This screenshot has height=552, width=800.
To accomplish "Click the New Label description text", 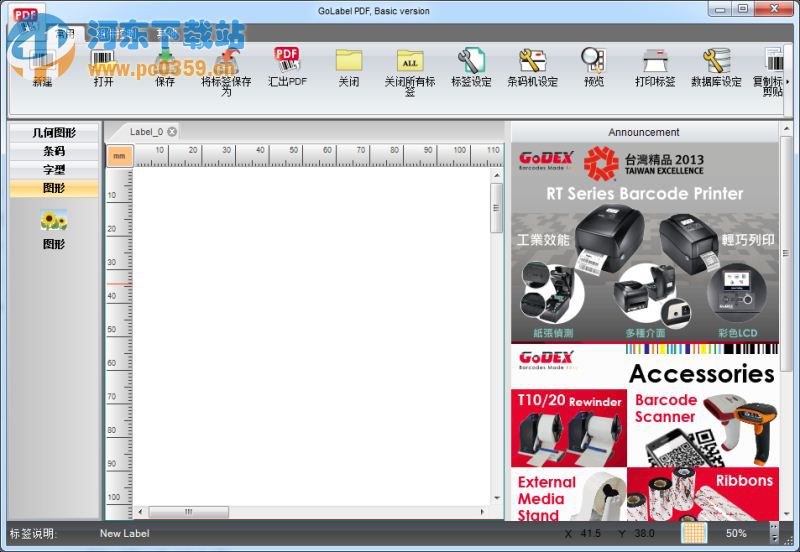I will tap(124, 533).
